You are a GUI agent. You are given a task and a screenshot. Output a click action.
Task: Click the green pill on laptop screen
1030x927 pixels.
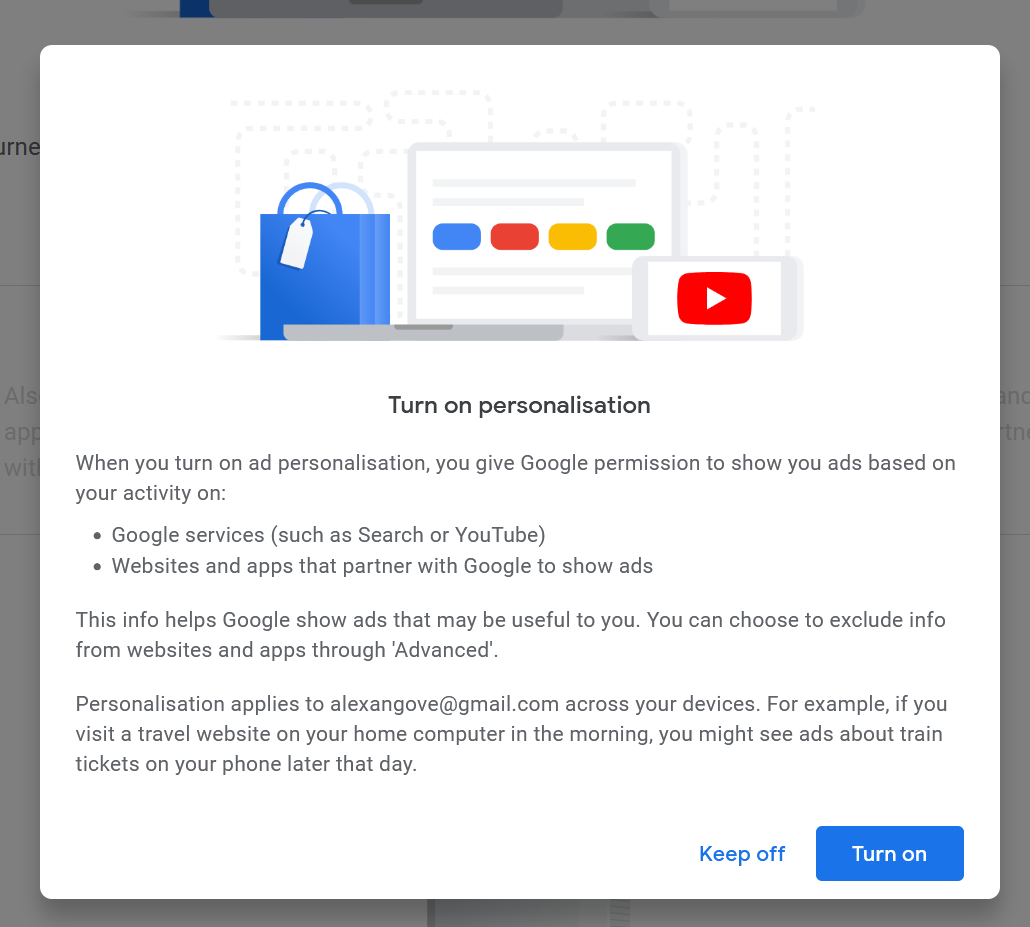[x=631, y=237]
